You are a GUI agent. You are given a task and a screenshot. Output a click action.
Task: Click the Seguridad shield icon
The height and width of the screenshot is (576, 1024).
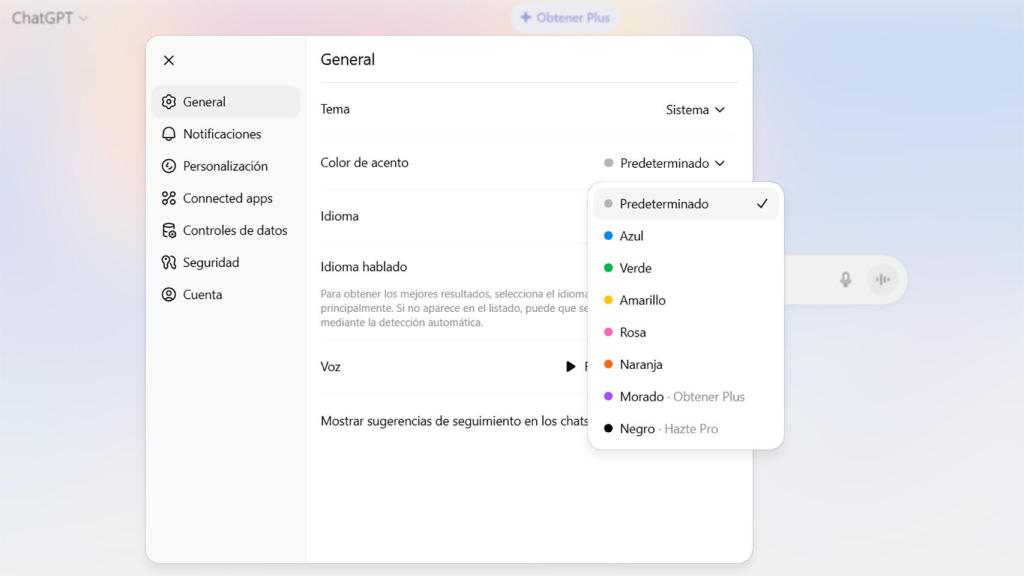[x=169, y=262]
